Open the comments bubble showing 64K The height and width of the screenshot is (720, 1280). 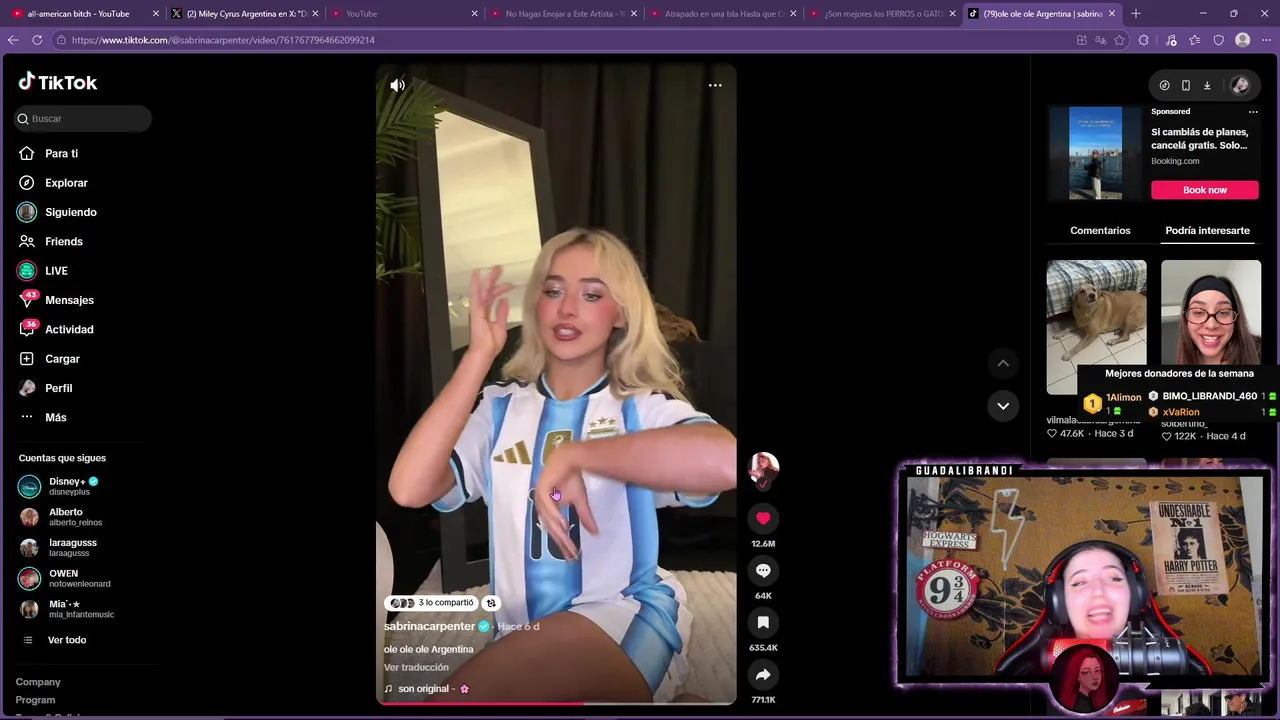(x=763, y=570)
